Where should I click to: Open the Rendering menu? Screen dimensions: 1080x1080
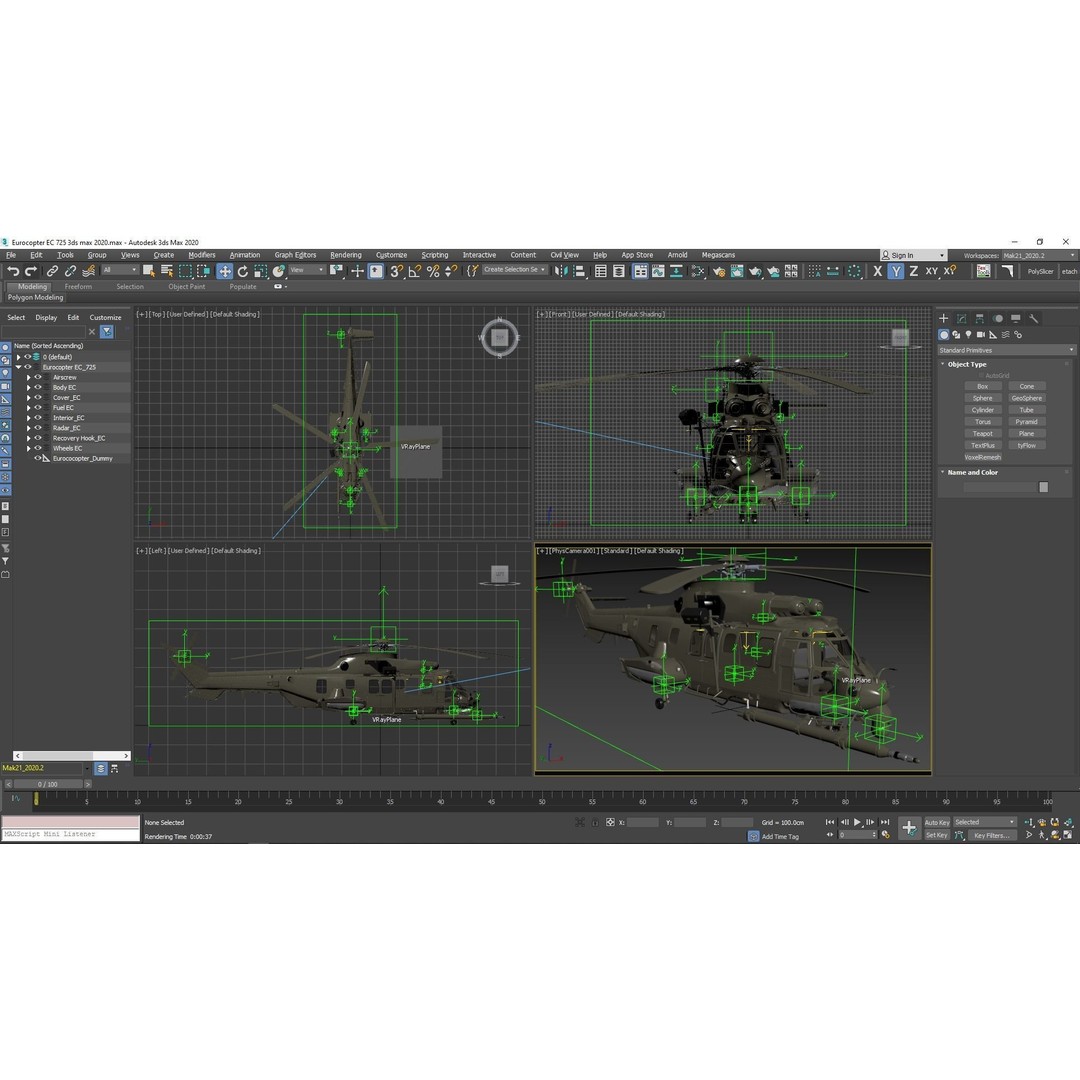click(346, 256)
